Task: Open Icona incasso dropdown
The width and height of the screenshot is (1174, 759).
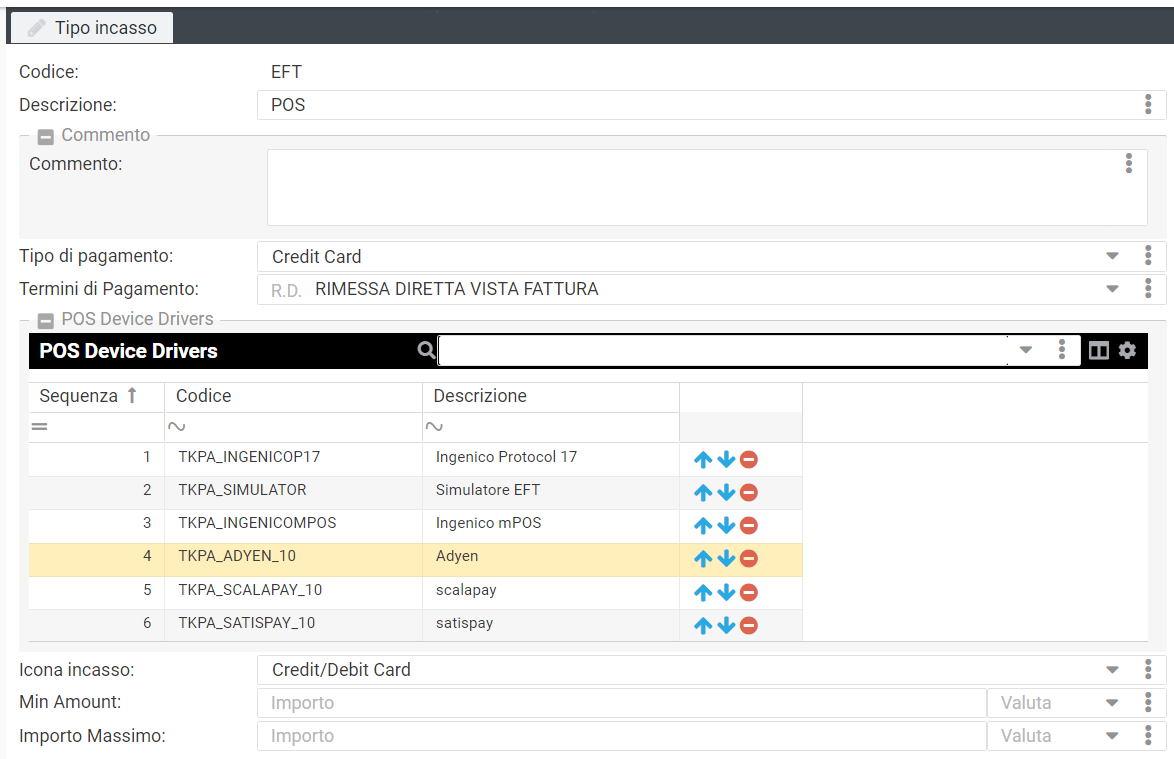Action: [x=1112, y=670]
